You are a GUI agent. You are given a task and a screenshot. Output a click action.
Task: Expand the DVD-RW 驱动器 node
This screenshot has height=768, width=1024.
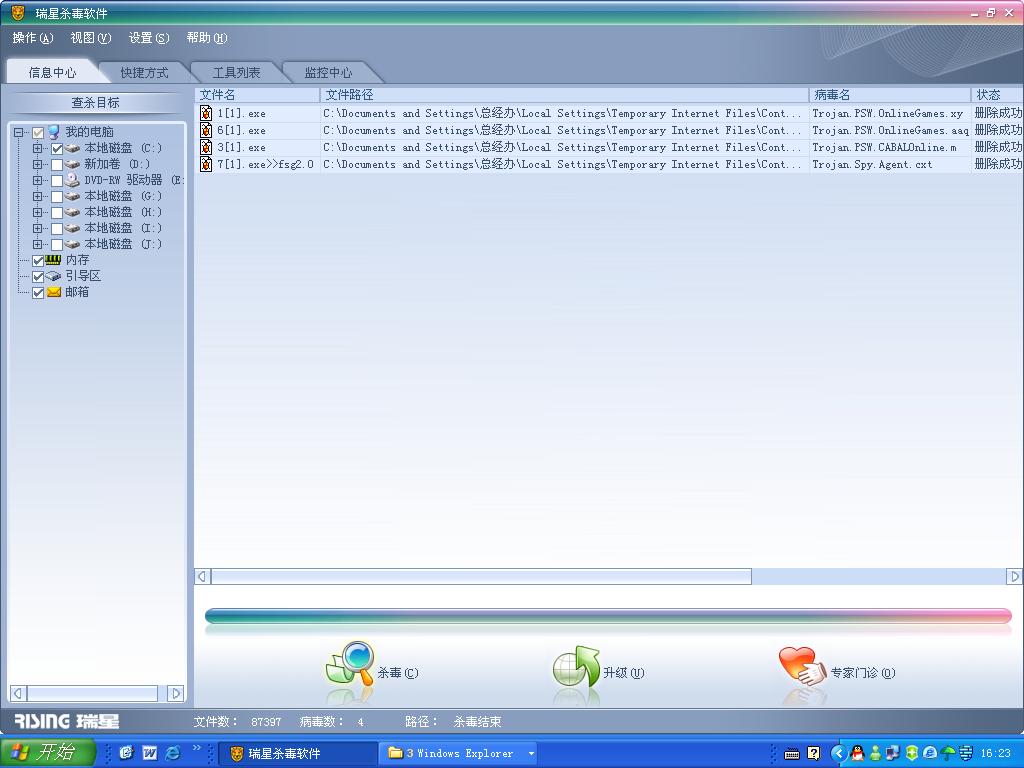[37, 180]
